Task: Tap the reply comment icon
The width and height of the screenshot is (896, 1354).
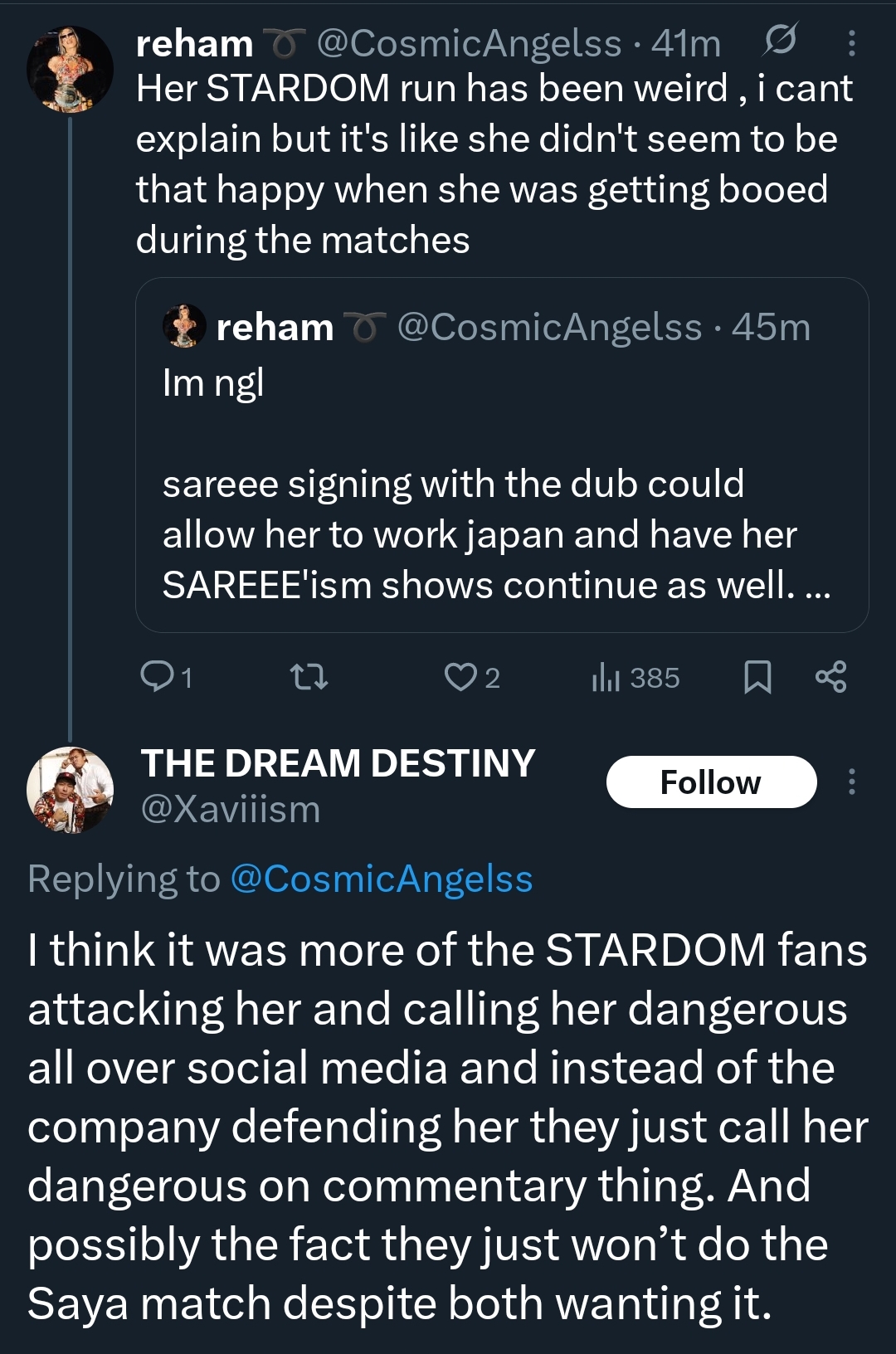Action: [157, 677]
